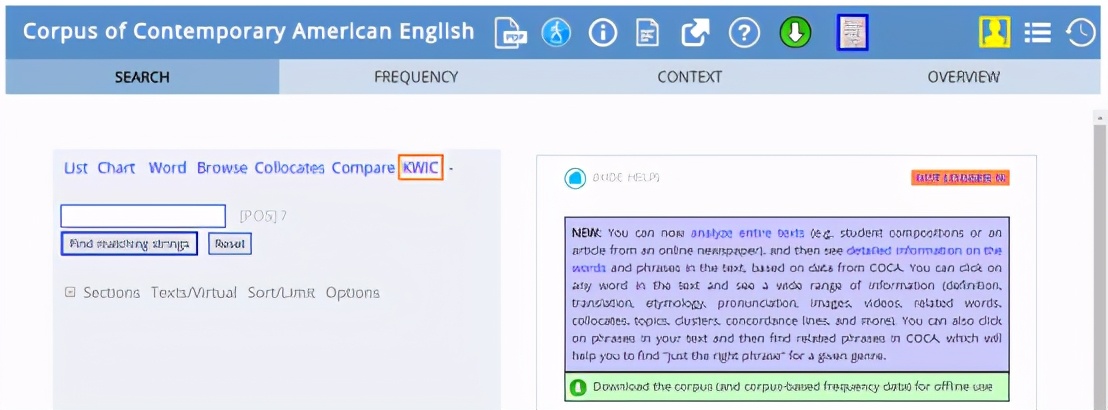
Task: Switch to the FREQUENCY tab
Action: pyautogui.click(x=416, y=77)
